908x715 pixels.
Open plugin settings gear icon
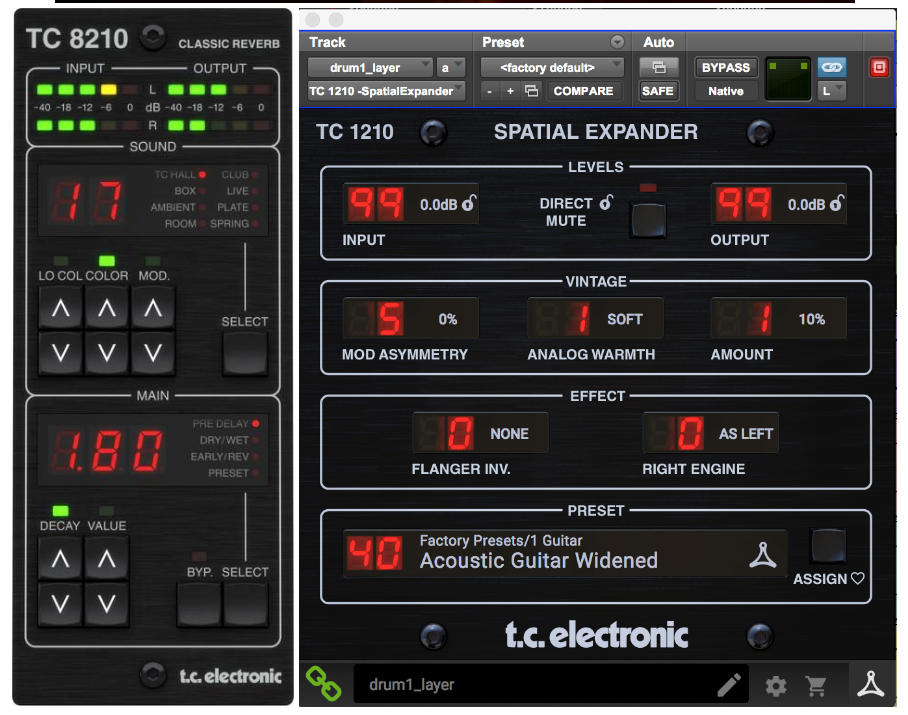pos(776,686)
